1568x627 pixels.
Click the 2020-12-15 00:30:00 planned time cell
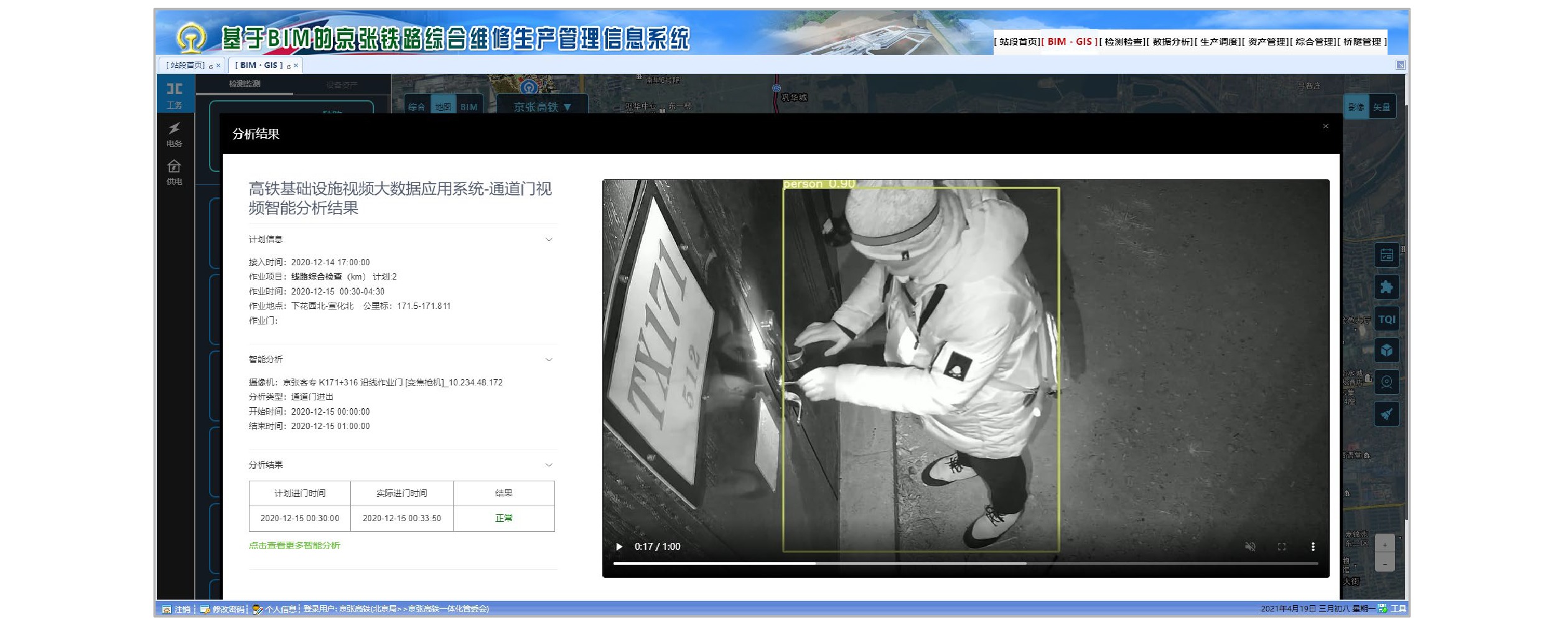[x=300, y=518]
